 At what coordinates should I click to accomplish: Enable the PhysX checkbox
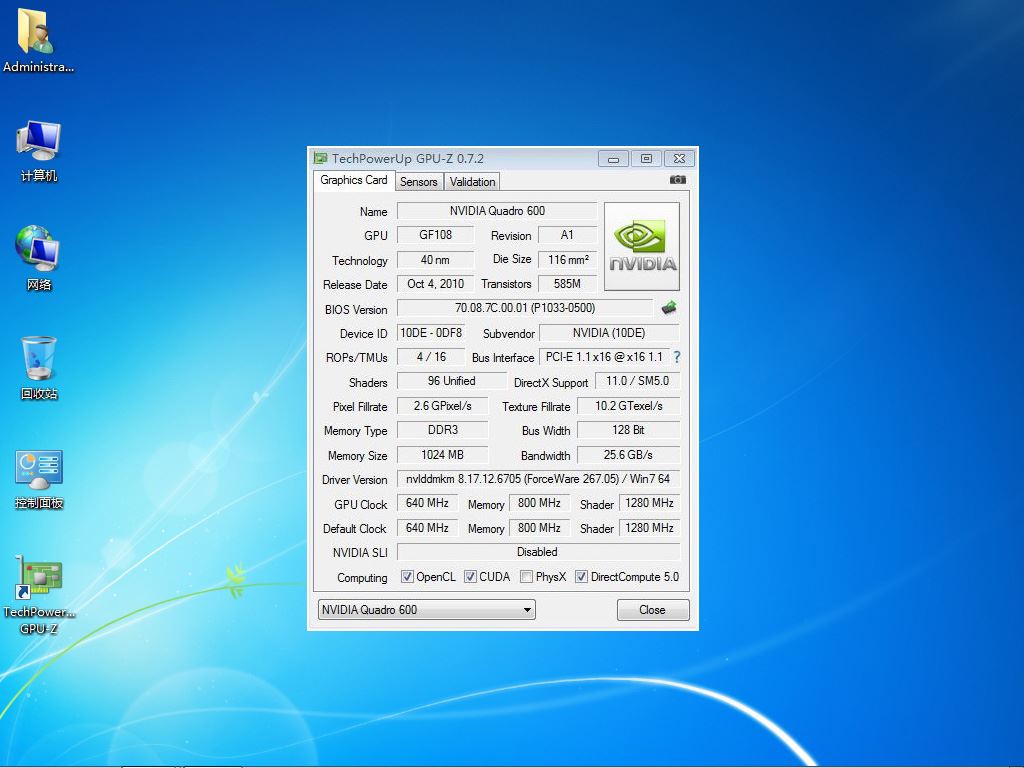526,577
